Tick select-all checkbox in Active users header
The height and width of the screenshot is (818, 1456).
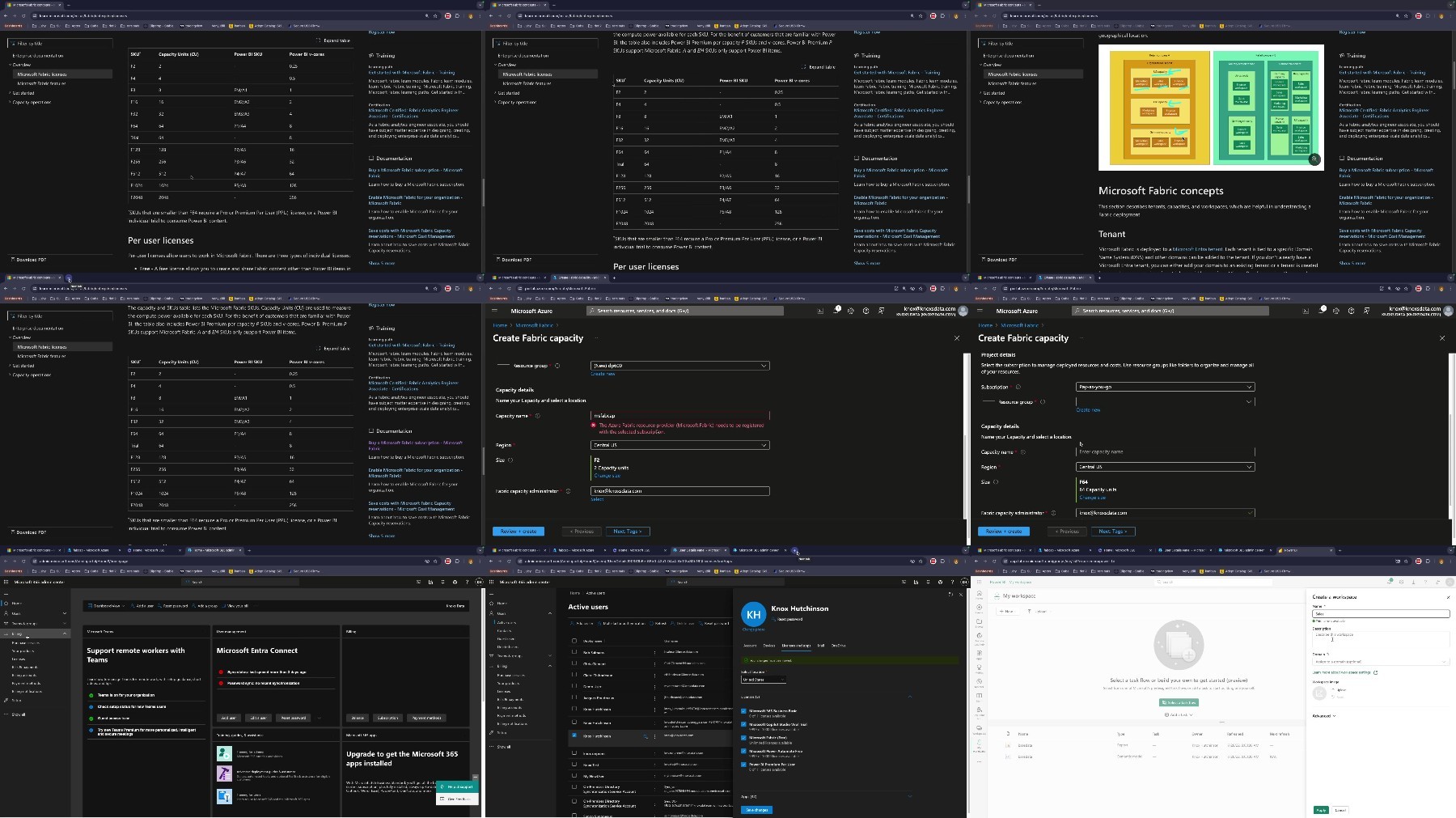click(574, 641)
